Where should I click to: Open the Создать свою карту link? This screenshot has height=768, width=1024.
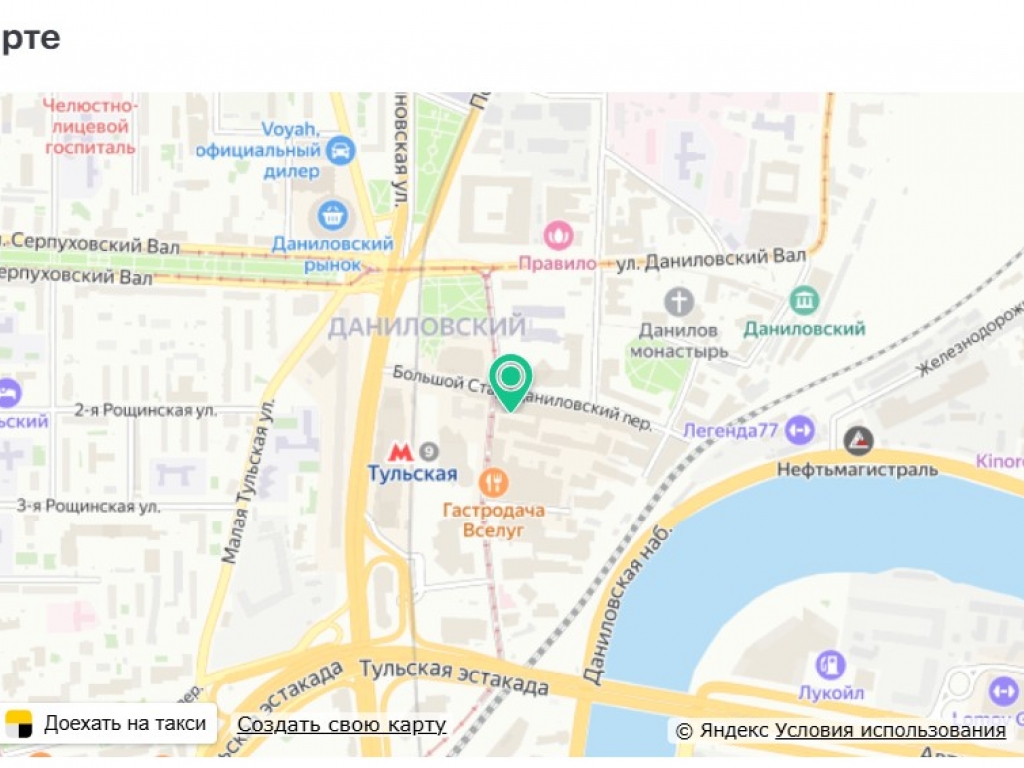[341, 724]
